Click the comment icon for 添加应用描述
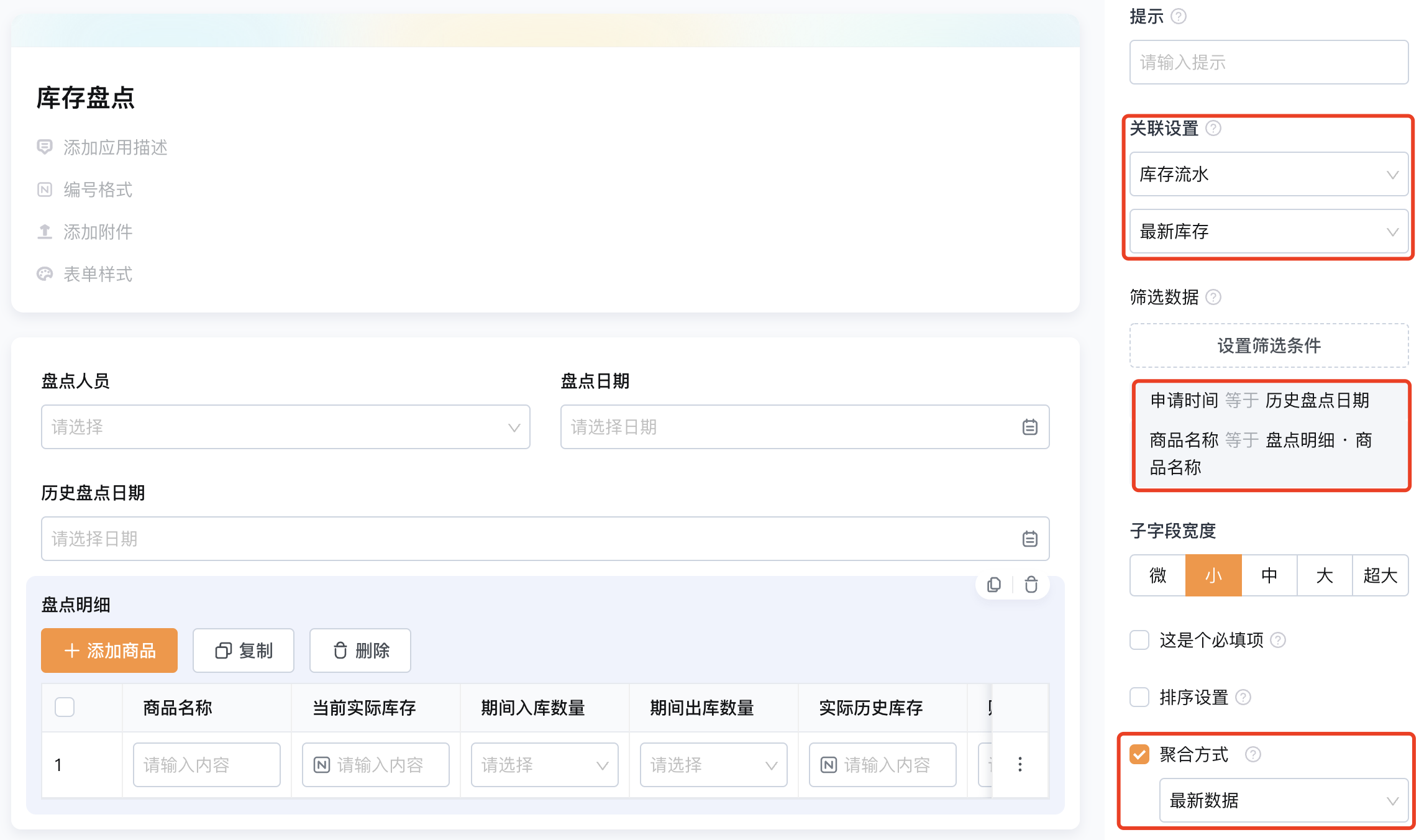Viewport: 1419px width, 840px height. 45,147
